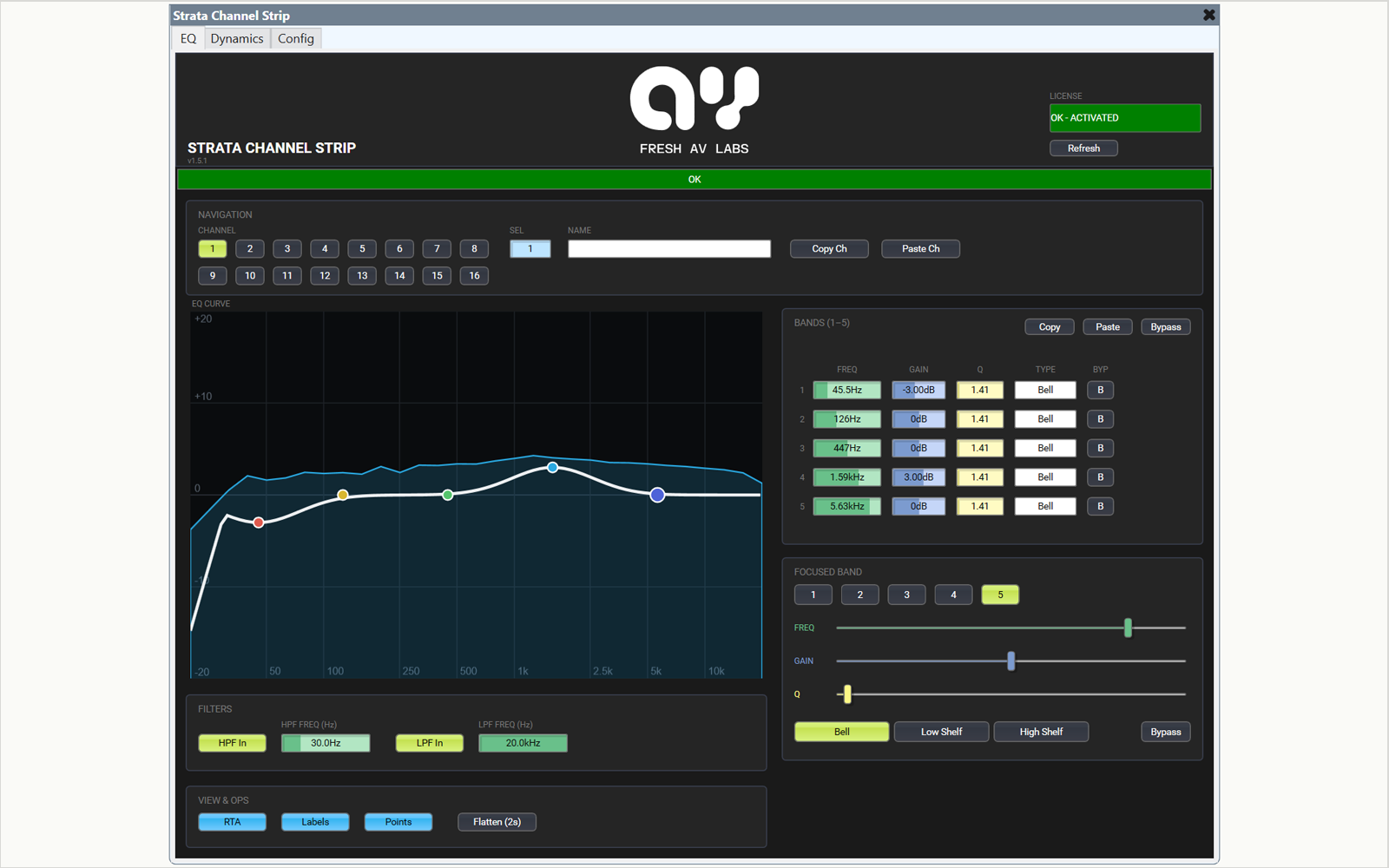
Task: Click the Fresh AV Labs logo
Action: (x=694, y=110)
